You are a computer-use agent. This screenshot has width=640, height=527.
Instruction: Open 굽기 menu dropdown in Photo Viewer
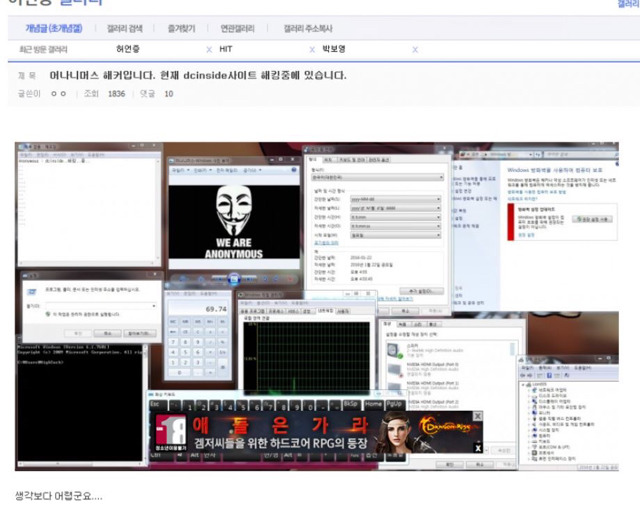[x=252, y=170]
